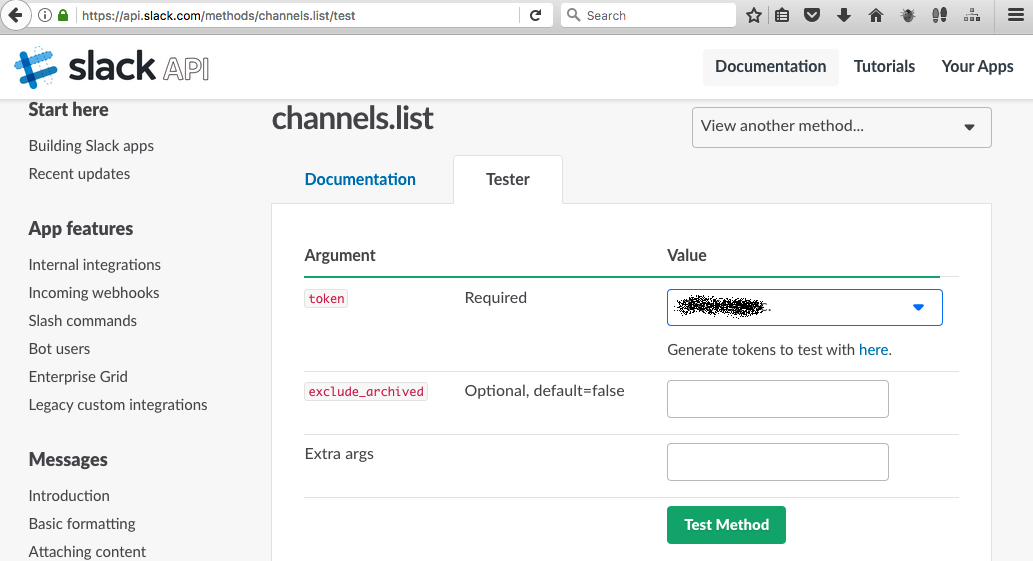Go back using the browser back arrow
Viewport: 1033px width, 561px height.
click(16, 15)
